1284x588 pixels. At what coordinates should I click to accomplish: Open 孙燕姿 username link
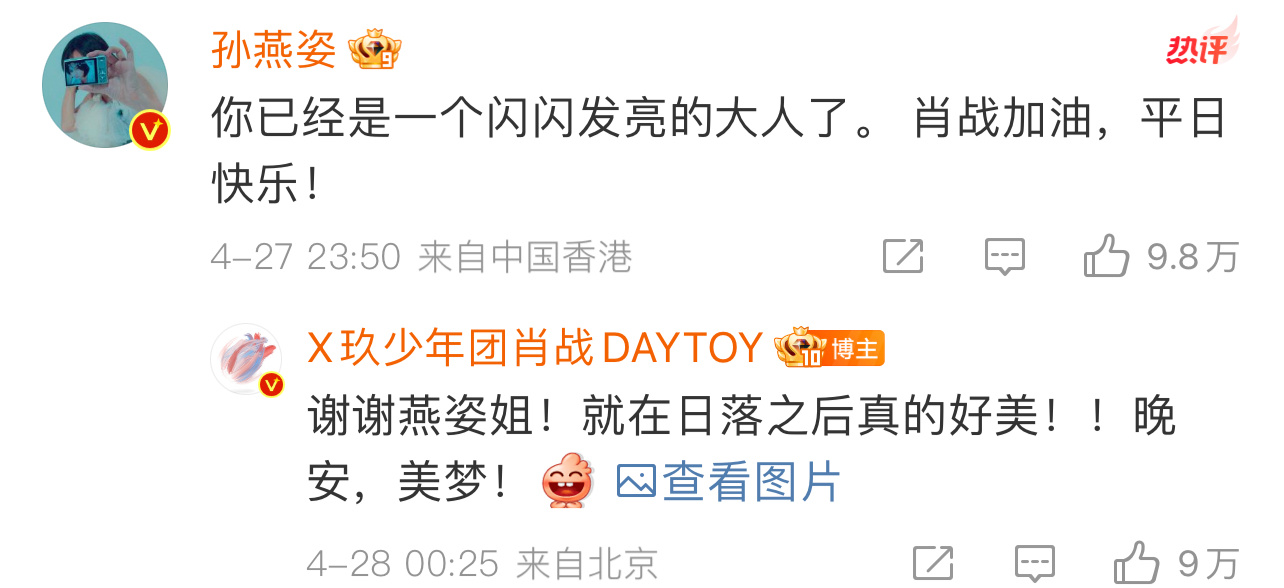pos(273,48)
